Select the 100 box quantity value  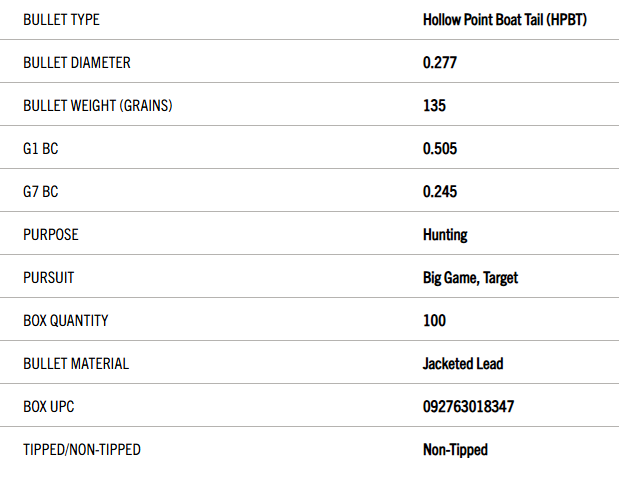click(x=434, y=321)
